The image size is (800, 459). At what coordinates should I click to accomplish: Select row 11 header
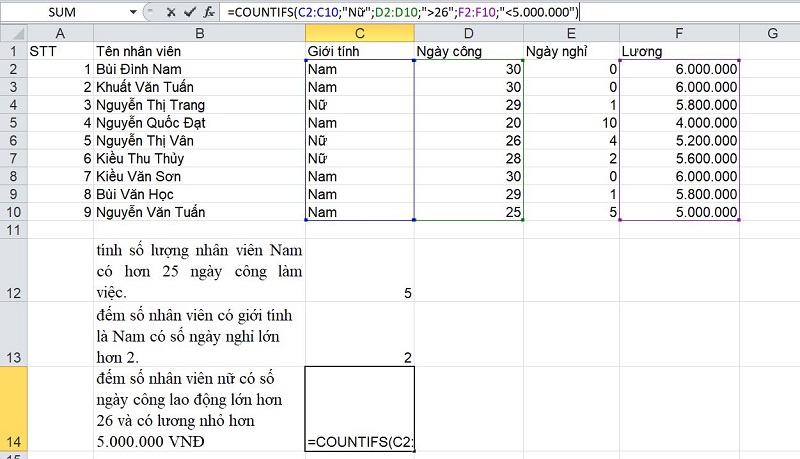[13, 230]
